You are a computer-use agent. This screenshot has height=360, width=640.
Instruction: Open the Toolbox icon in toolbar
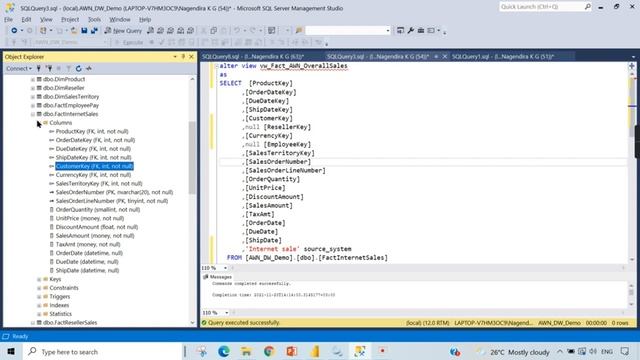[x=421, y=31]
